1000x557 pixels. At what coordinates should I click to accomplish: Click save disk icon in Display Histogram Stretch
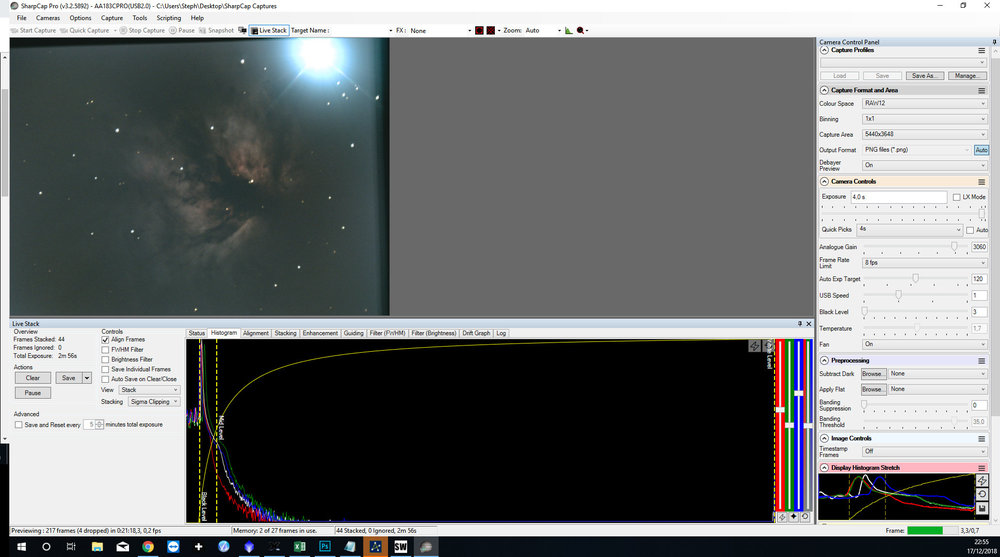(x=982, y=509)
